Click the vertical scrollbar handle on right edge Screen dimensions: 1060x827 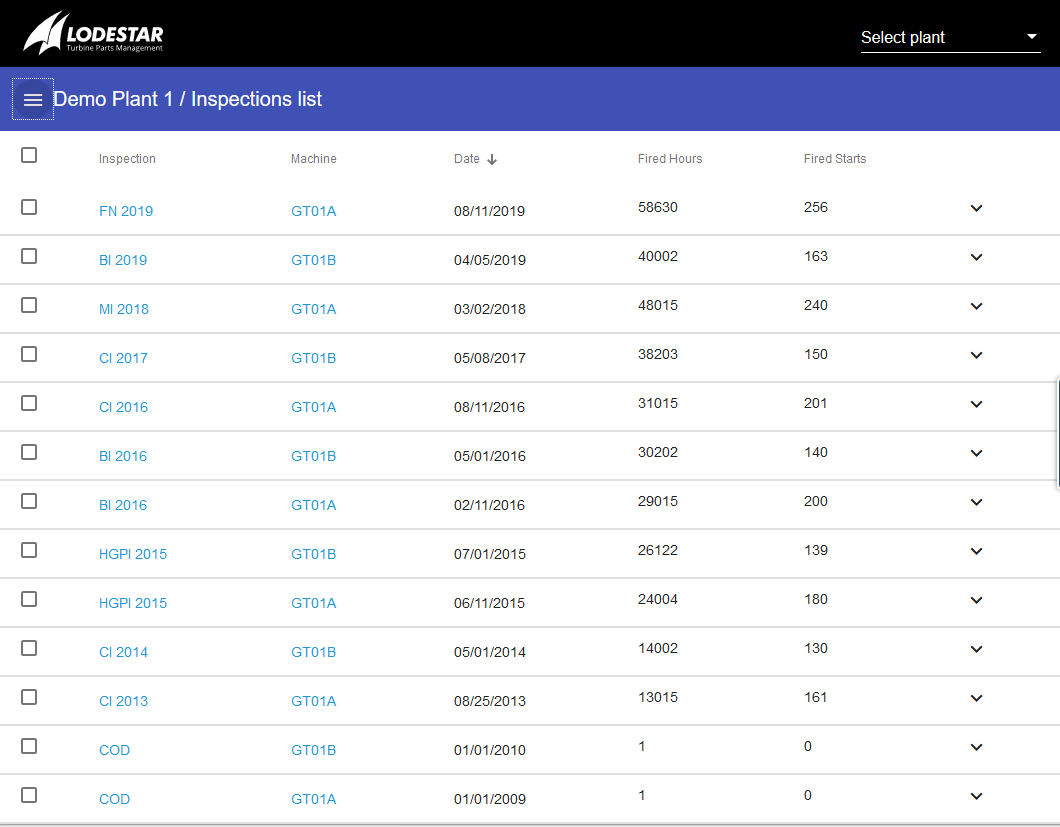[1057, 433]
